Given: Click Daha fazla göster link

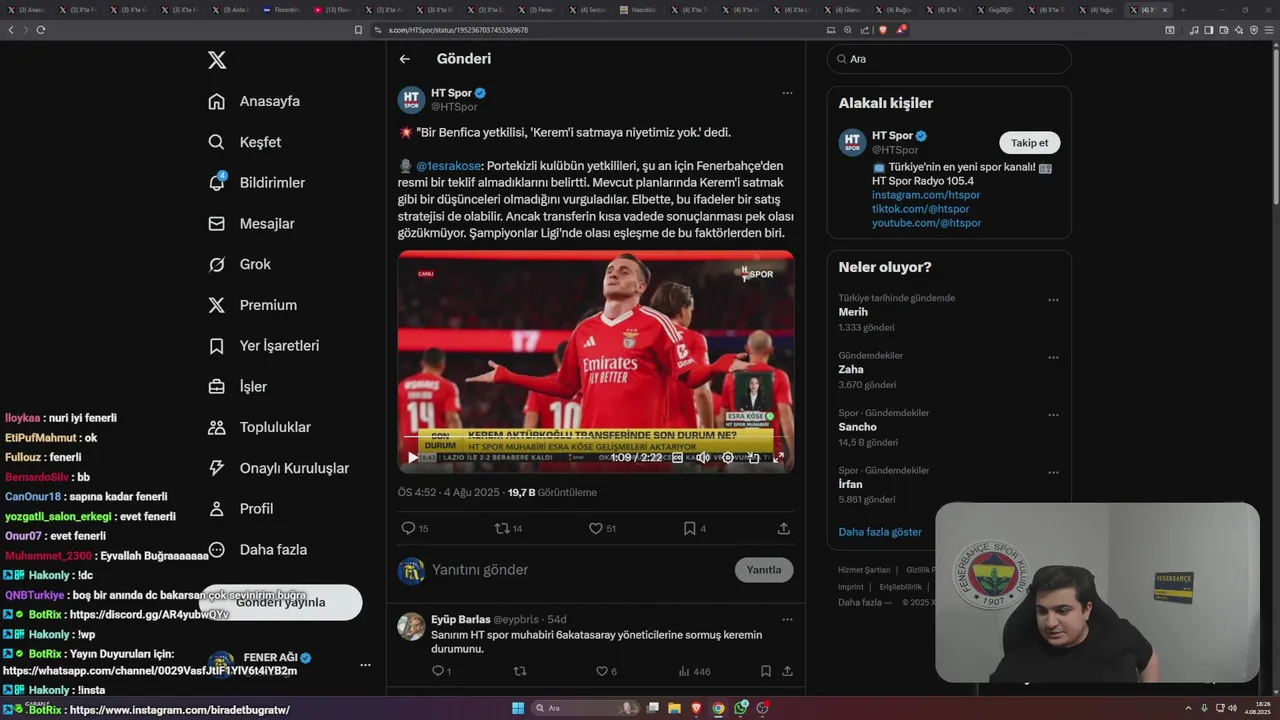Looking at the screenshot, I should (x=880, y=532).
